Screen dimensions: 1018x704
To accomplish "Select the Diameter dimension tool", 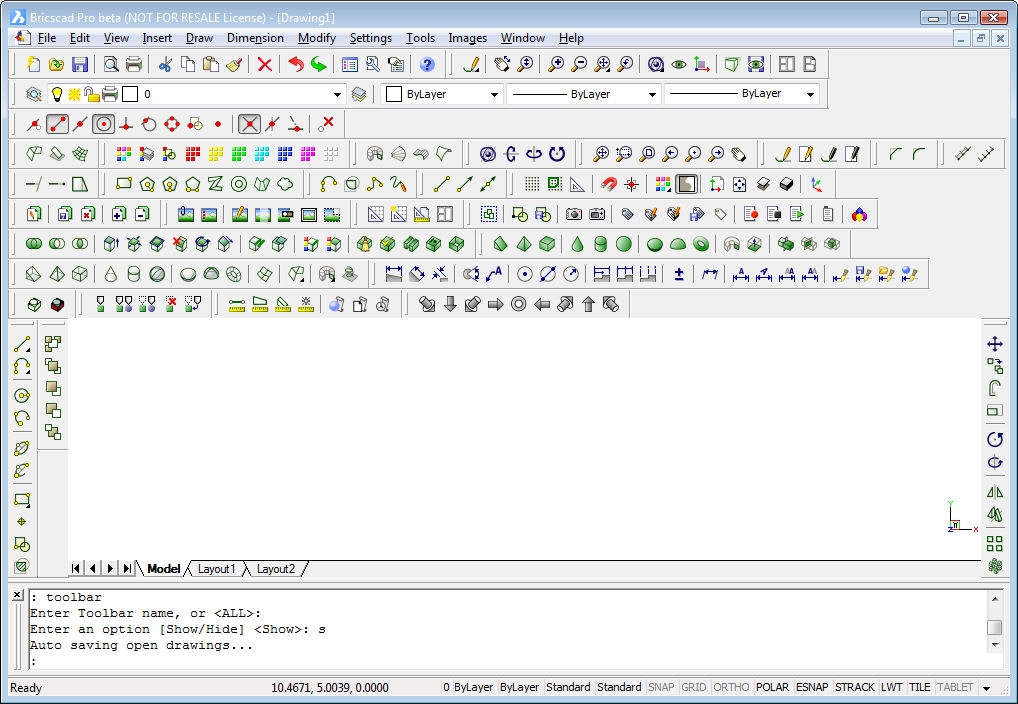I will point(547,274).
